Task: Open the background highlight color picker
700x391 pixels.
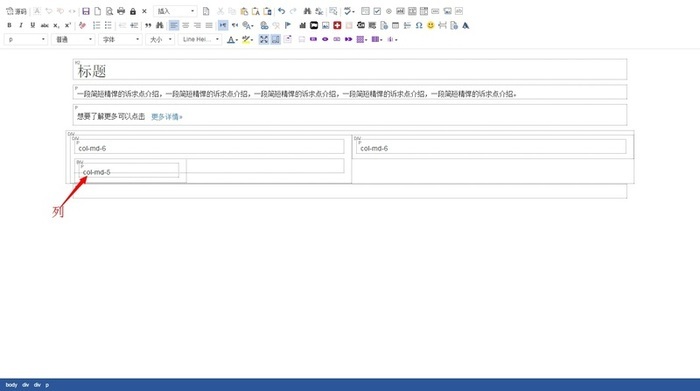Action: coord(247,40)
